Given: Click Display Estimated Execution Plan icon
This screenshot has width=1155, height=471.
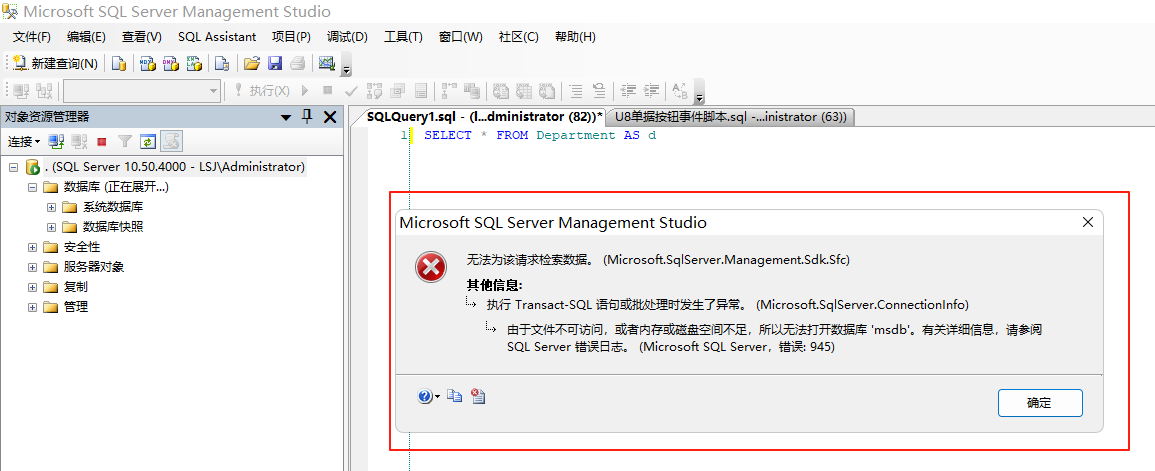Looking at the screenshot, I should coord(374,91).
